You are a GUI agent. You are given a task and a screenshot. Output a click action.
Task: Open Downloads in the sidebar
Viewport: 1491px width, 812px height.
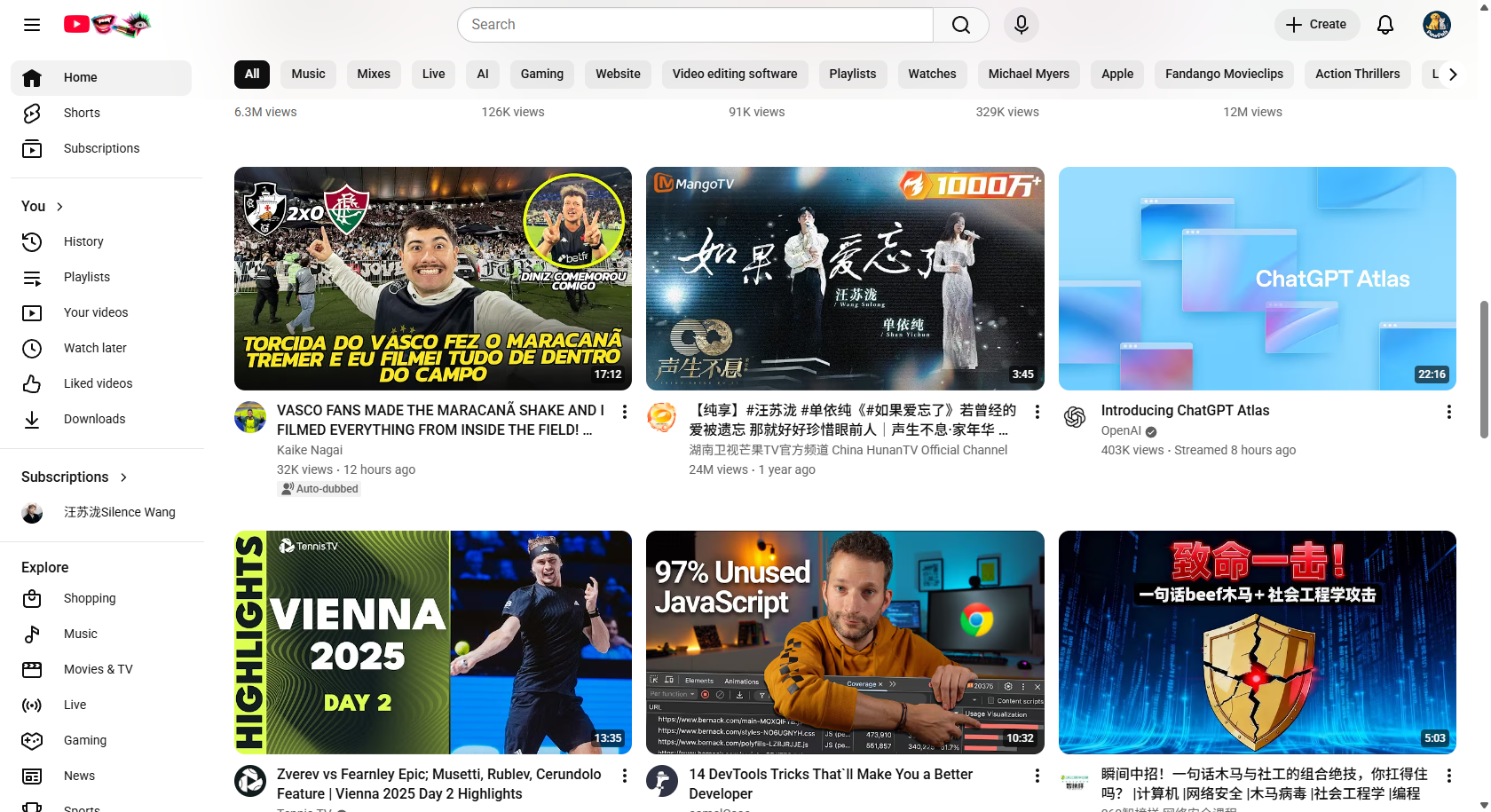click(x=94, y=419)
